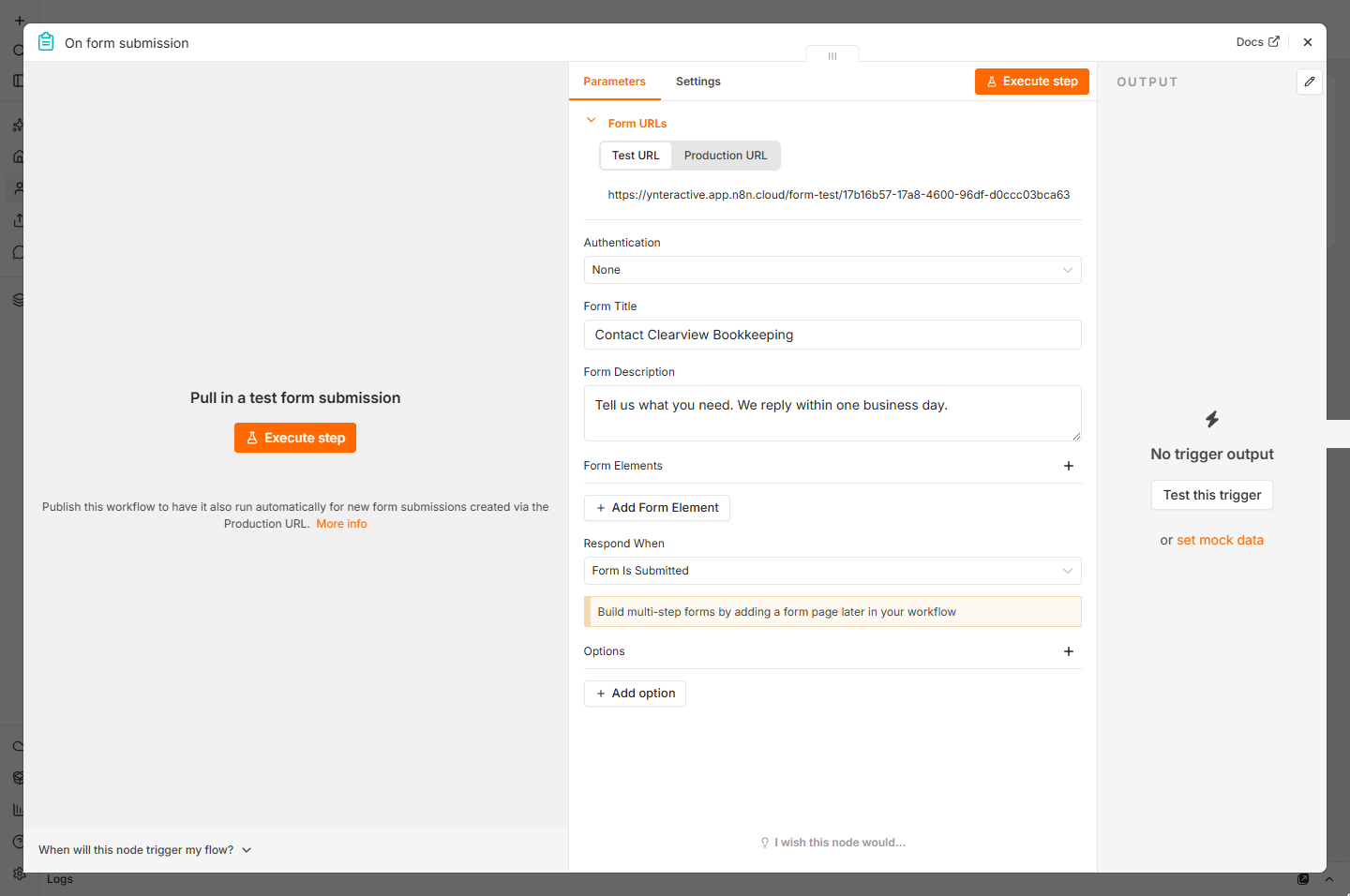Switch to the Parameters tab
Screen dimensions: 1350x896
(x=614, y=82)
